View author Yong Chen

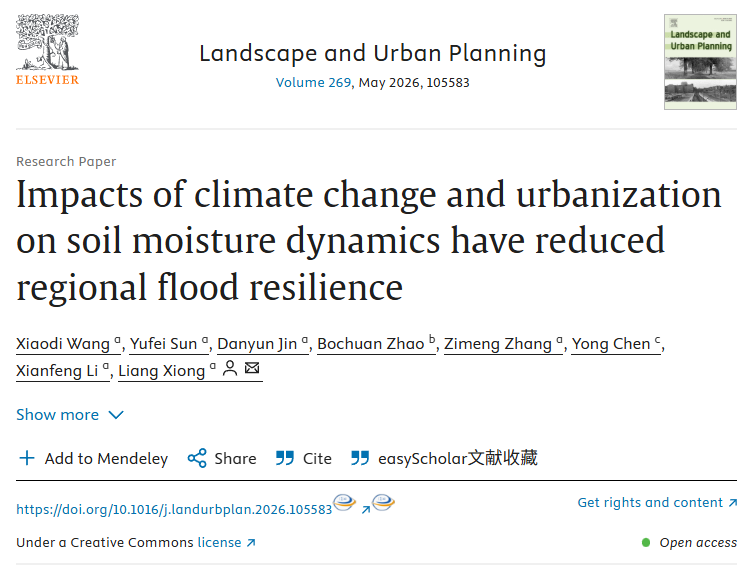point(611,344)
